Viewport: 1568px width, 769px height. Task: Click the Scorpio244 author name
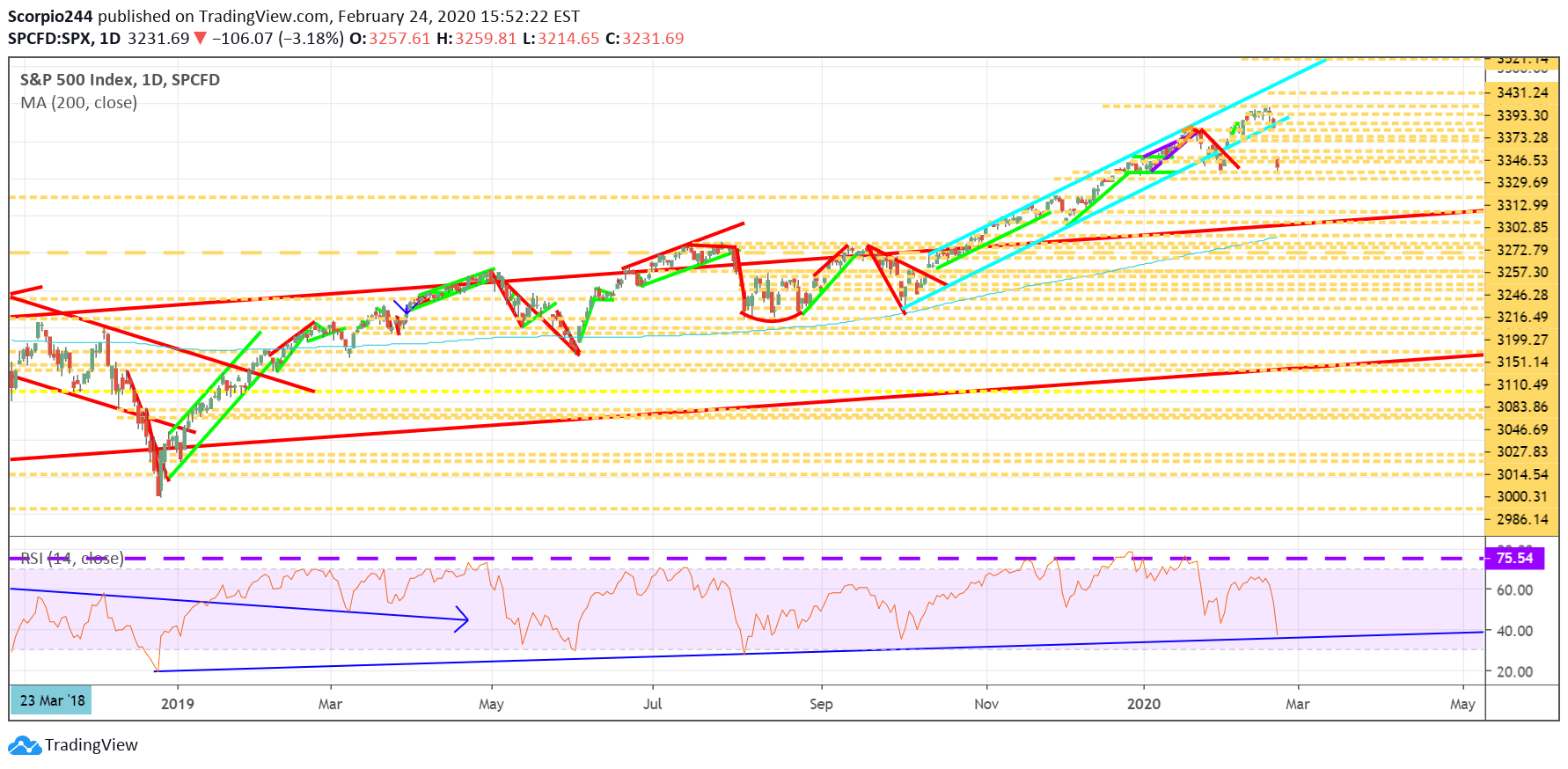pos(50,17)
